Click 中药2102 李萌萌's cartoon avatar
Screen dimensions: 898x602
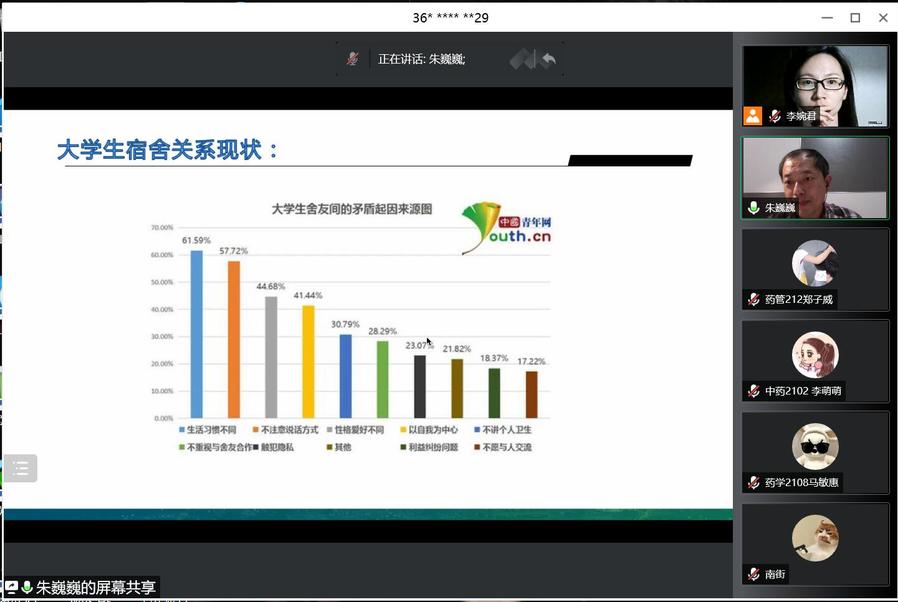[815, 355]
